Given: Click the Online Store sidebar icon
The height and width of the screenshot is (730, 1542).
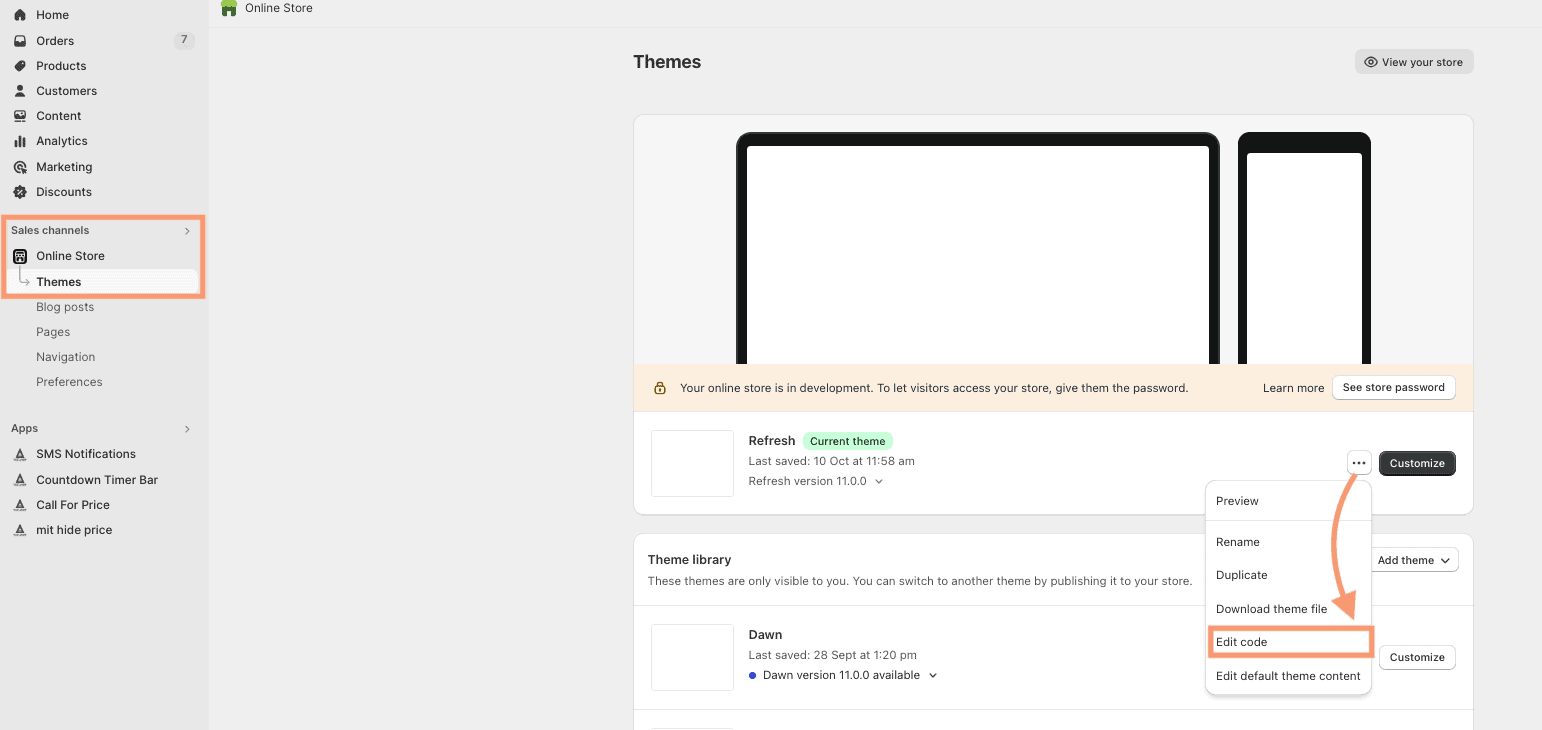Looking at the screenshot, I should [20, 256].
